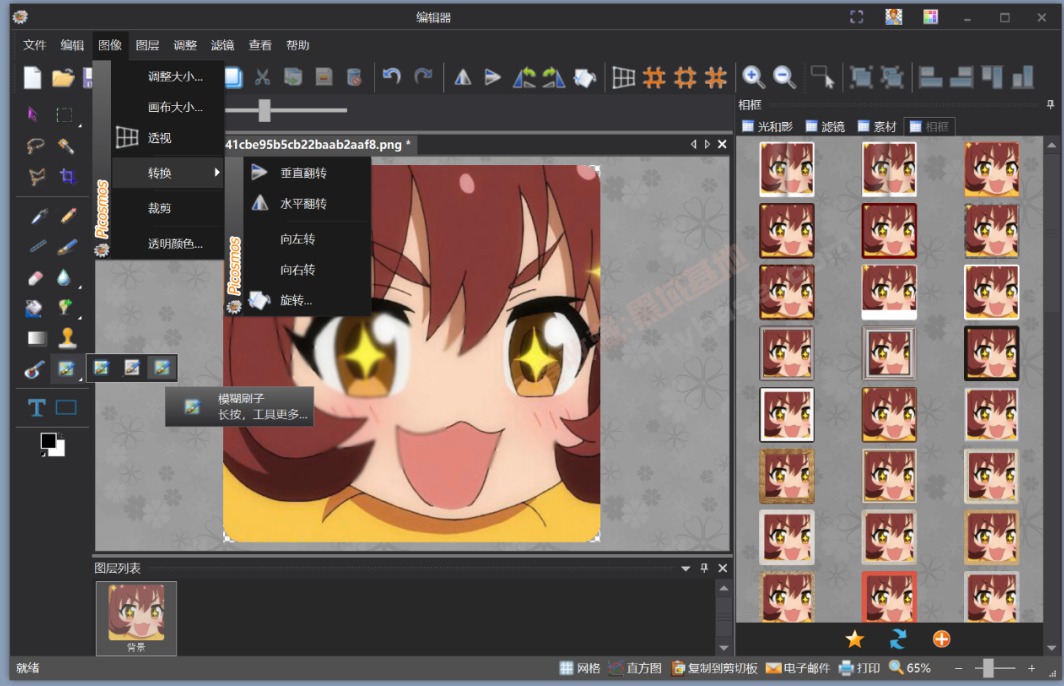Click the Undo arrow icon

[392, 76]
